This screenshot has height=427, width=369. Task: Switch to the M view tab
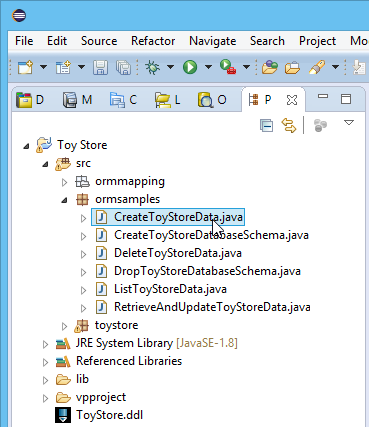click(77, 100)
